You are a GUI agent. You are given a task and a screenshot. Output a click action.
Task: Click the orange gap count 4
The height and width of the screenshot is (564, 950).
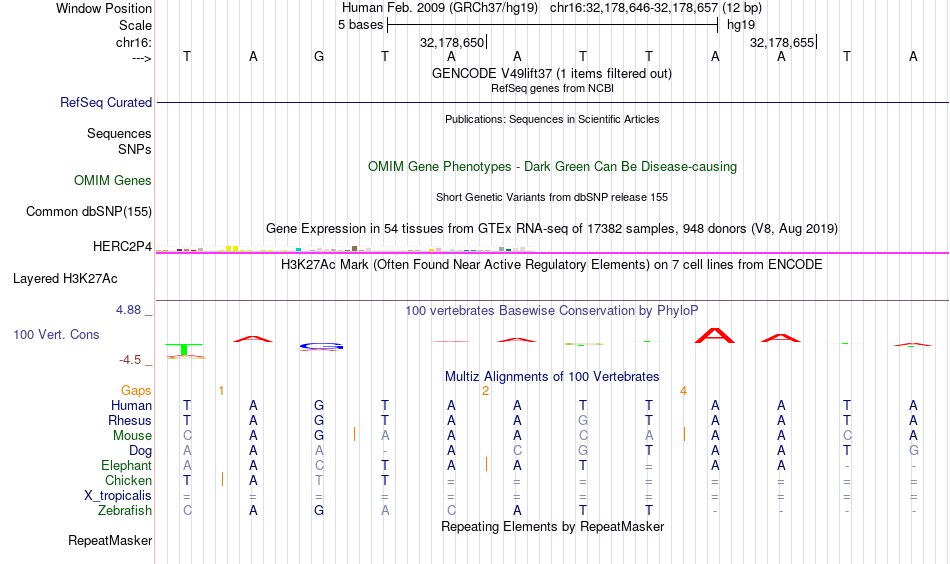683,391
